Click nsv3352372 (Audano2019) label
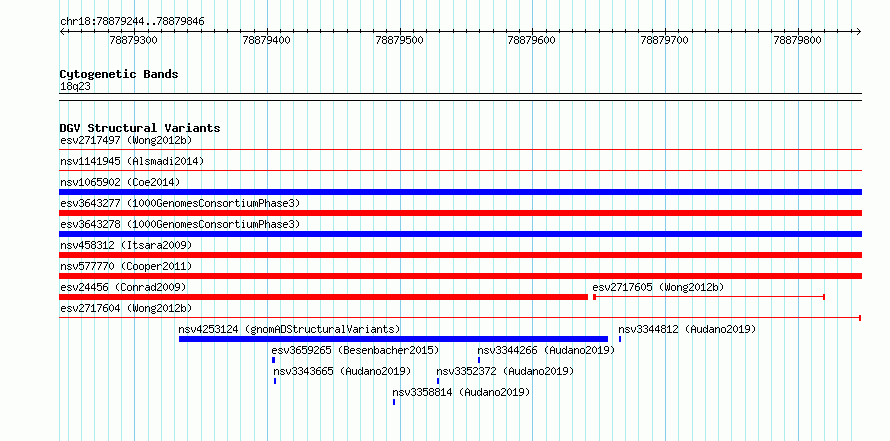Image resolution: width=890 pixels, height=441 pixels. [x=505, y=371]
